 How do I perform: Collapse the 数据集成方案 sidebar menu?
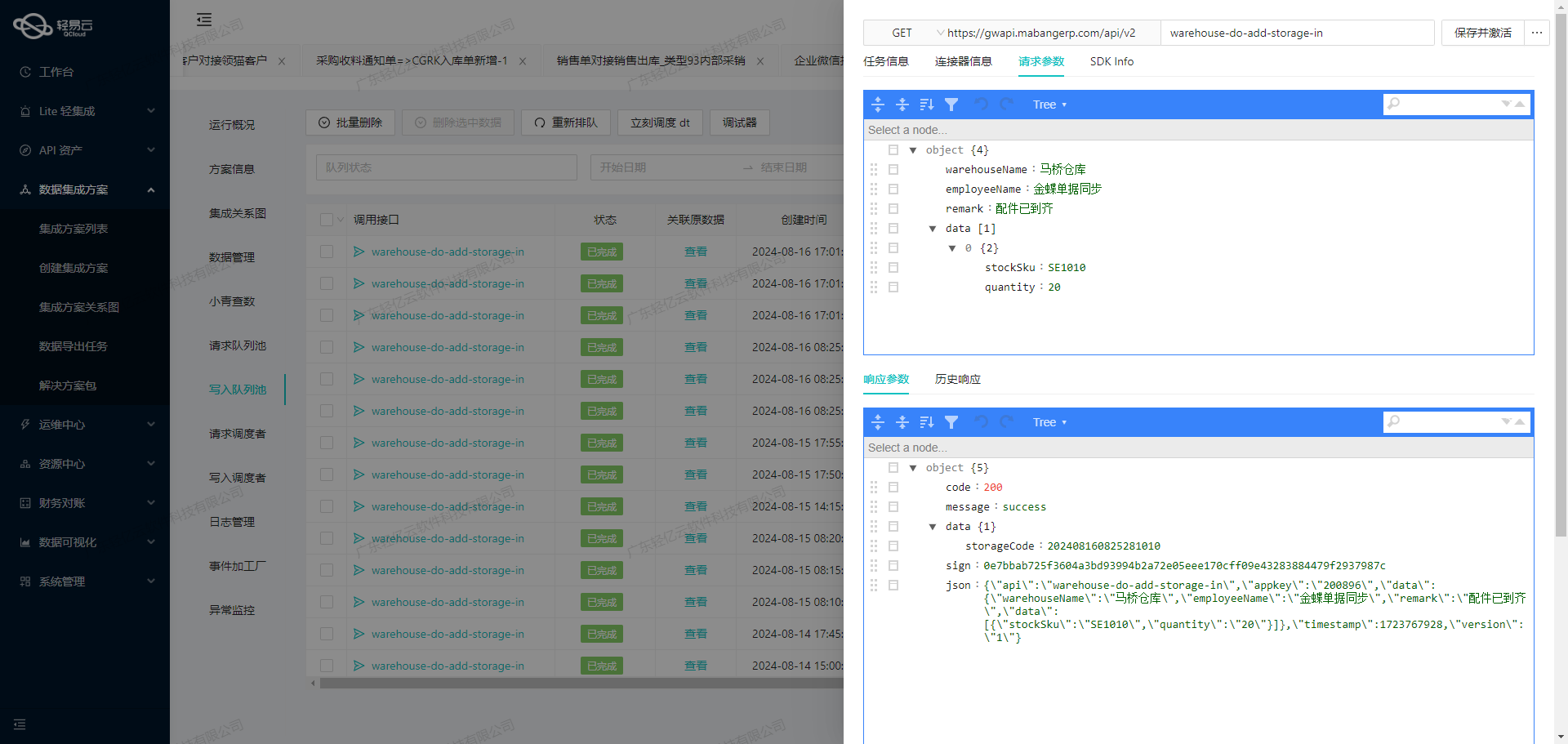85,189
